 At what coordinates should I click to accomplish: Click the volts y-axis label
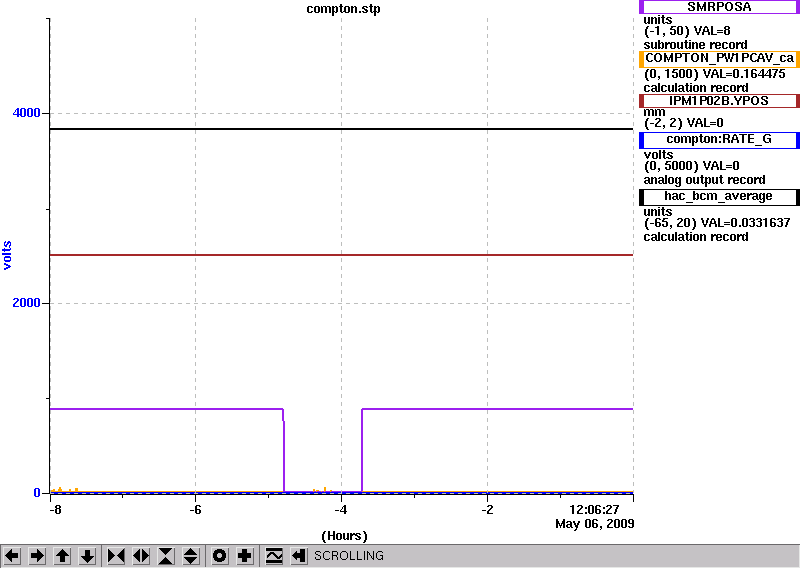coord(7,255)
